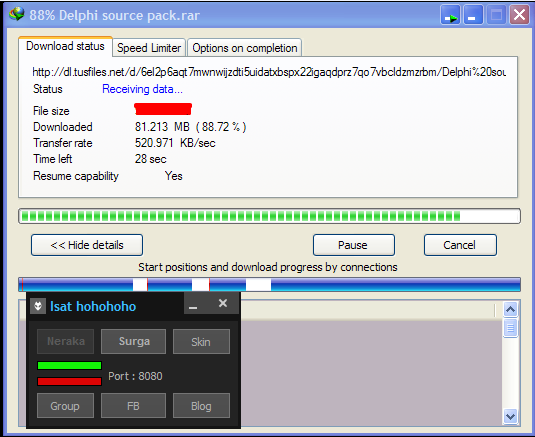
Task: Click the '81.213 MB ( 88.72 % )' value
Action: coord(190,127)
